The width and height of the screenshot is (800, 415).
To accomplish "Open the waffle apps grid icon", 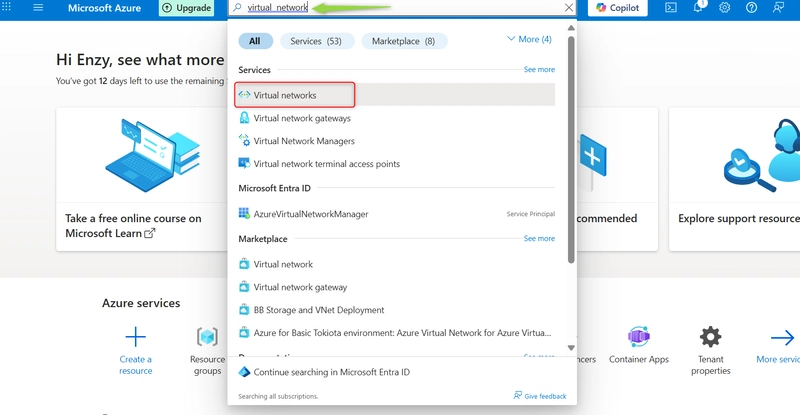I will [6, 7].
